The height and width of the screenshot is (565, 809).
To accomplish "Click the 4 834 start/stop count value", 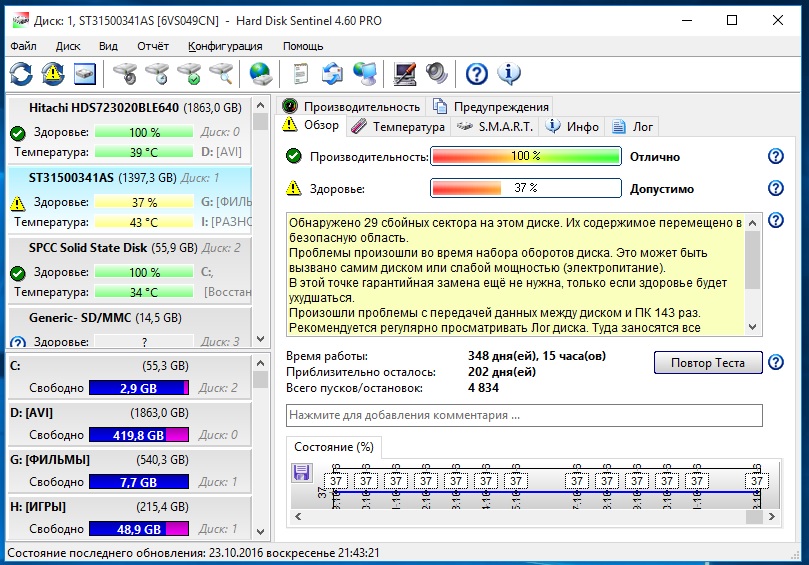I will click(x=483, y=388).
